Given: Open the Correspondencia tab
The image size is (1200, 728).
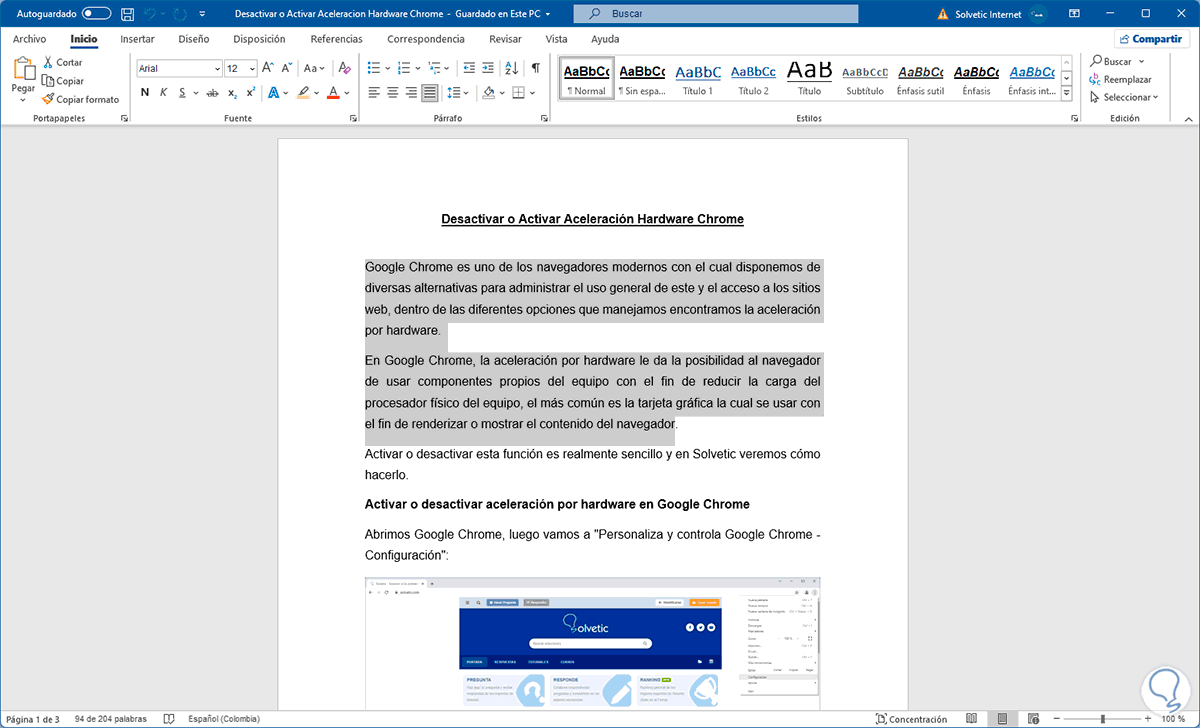Looking at the screenshot, I should point(426,39).
